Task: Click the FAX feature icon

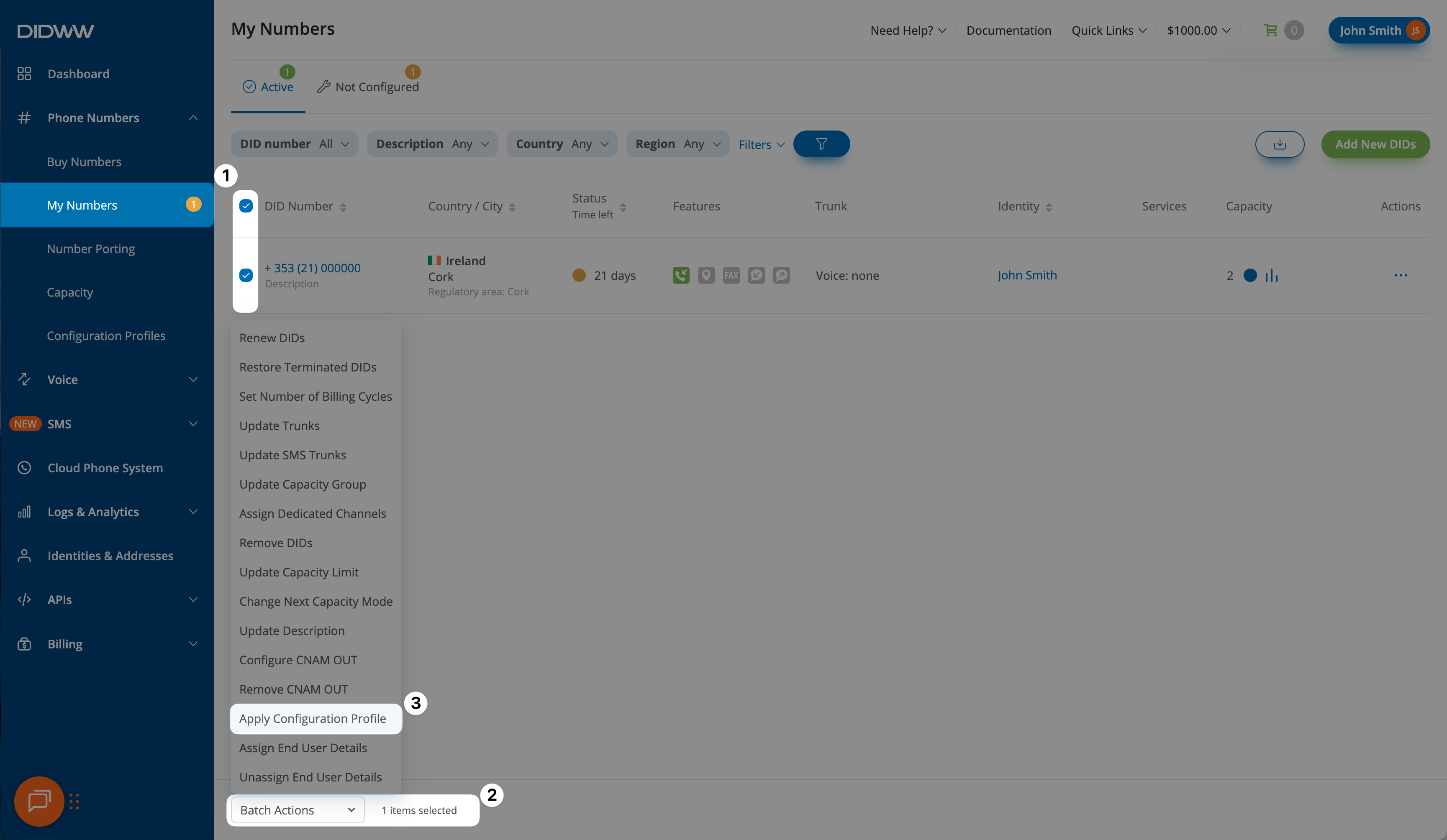Action: [731, 275]
